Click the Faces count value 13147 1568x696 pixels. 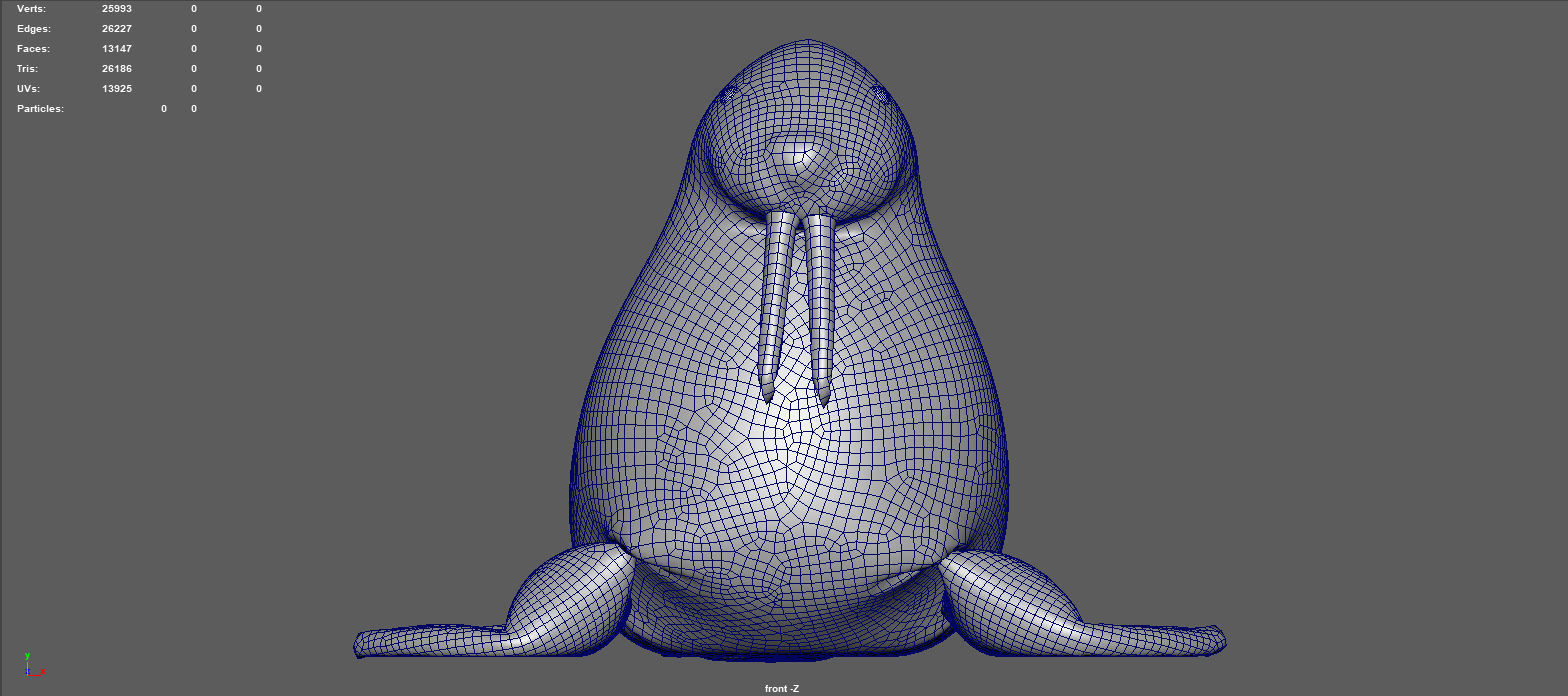pyautogui.click(x=116, y=48)
